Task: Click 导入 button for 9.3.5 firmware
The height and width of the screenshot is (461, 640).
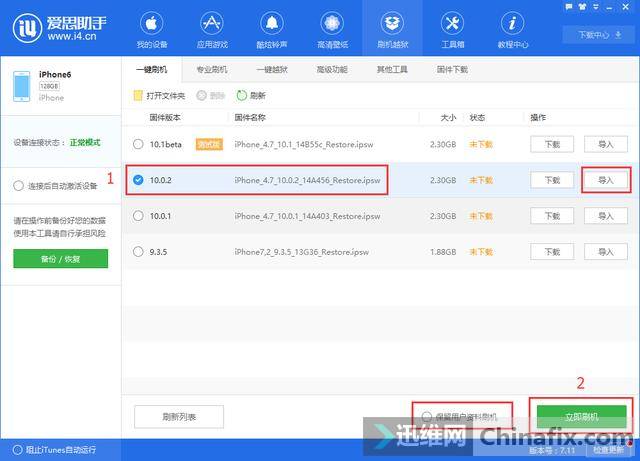Action: click(606, 252)
